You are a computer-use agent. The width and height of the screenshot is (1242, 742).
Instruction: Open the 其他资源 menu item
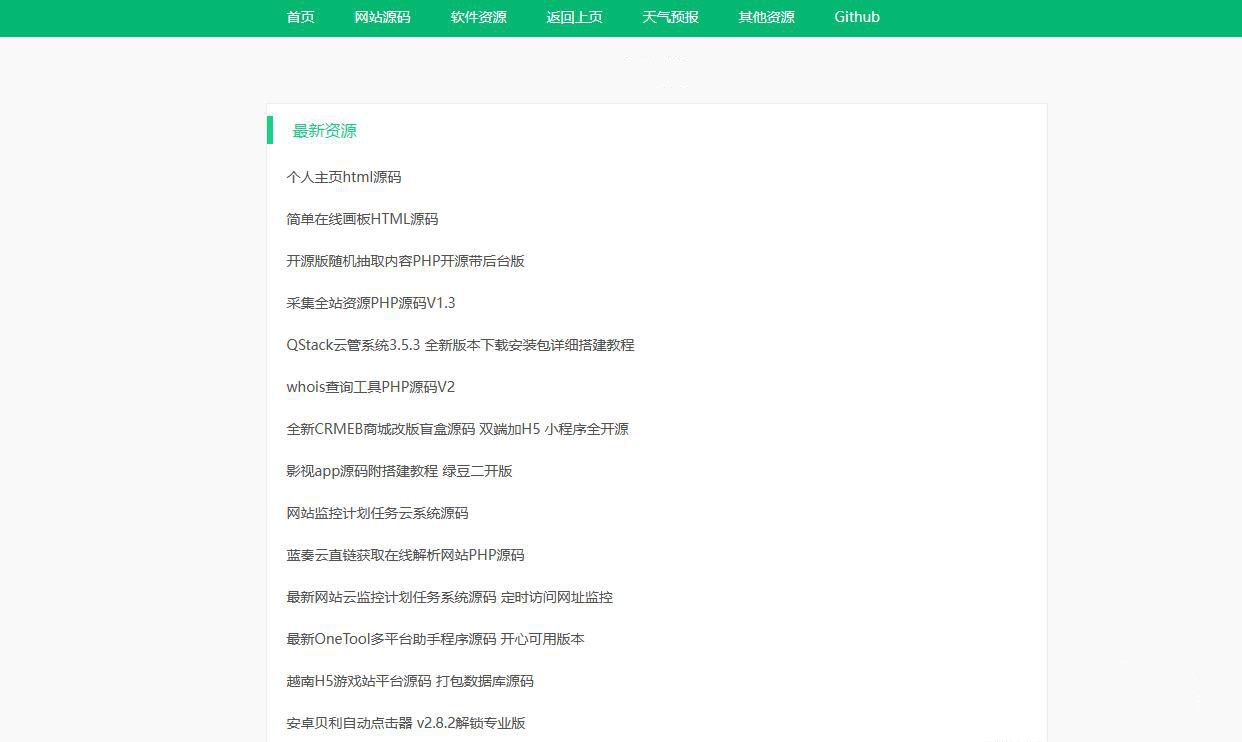[765, 17]
